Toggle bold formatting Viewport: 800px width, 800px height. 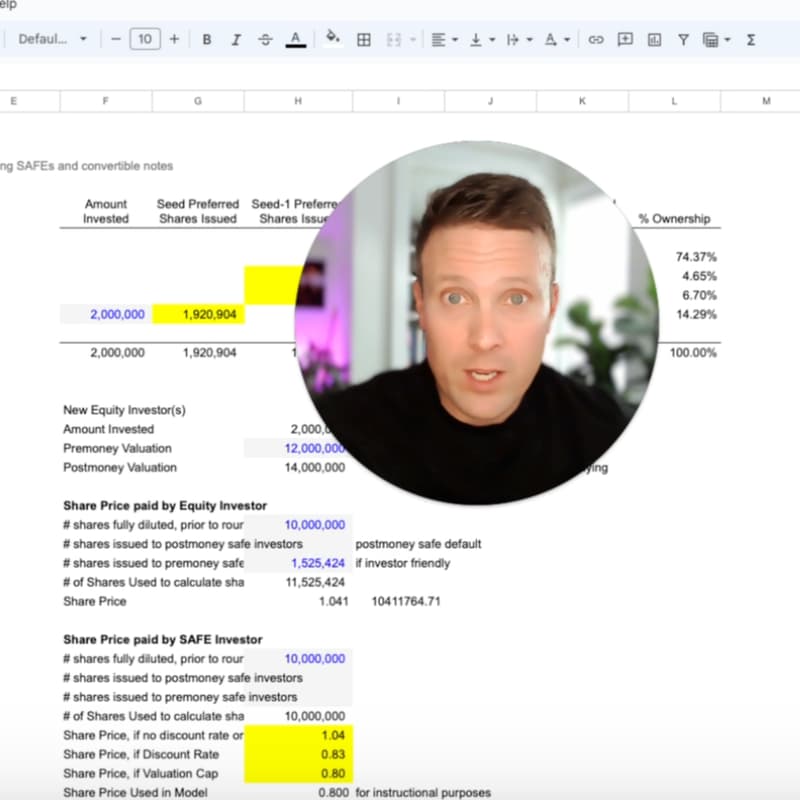point(207,40)
